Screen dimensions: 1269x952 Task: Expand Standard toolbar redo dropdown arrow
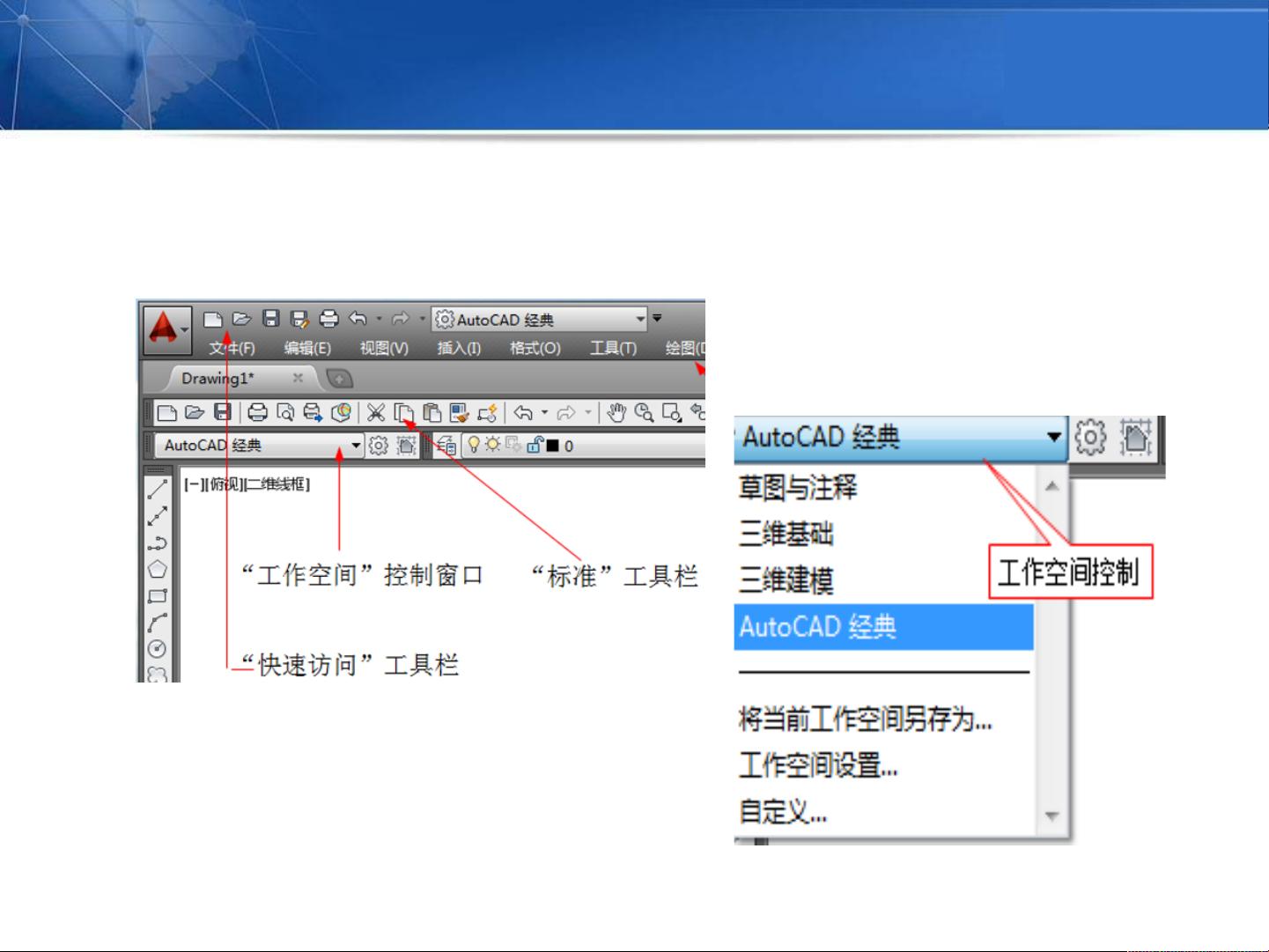588,412
